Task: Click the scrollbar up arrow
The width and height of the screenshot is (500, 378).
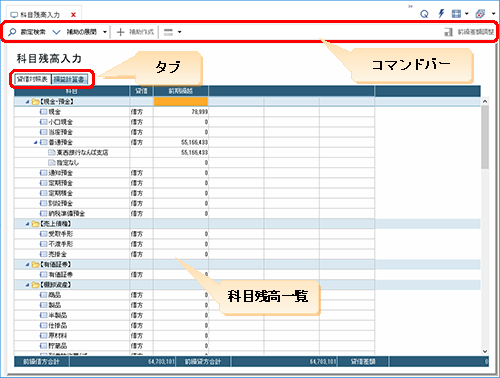Action: point(485,101)
